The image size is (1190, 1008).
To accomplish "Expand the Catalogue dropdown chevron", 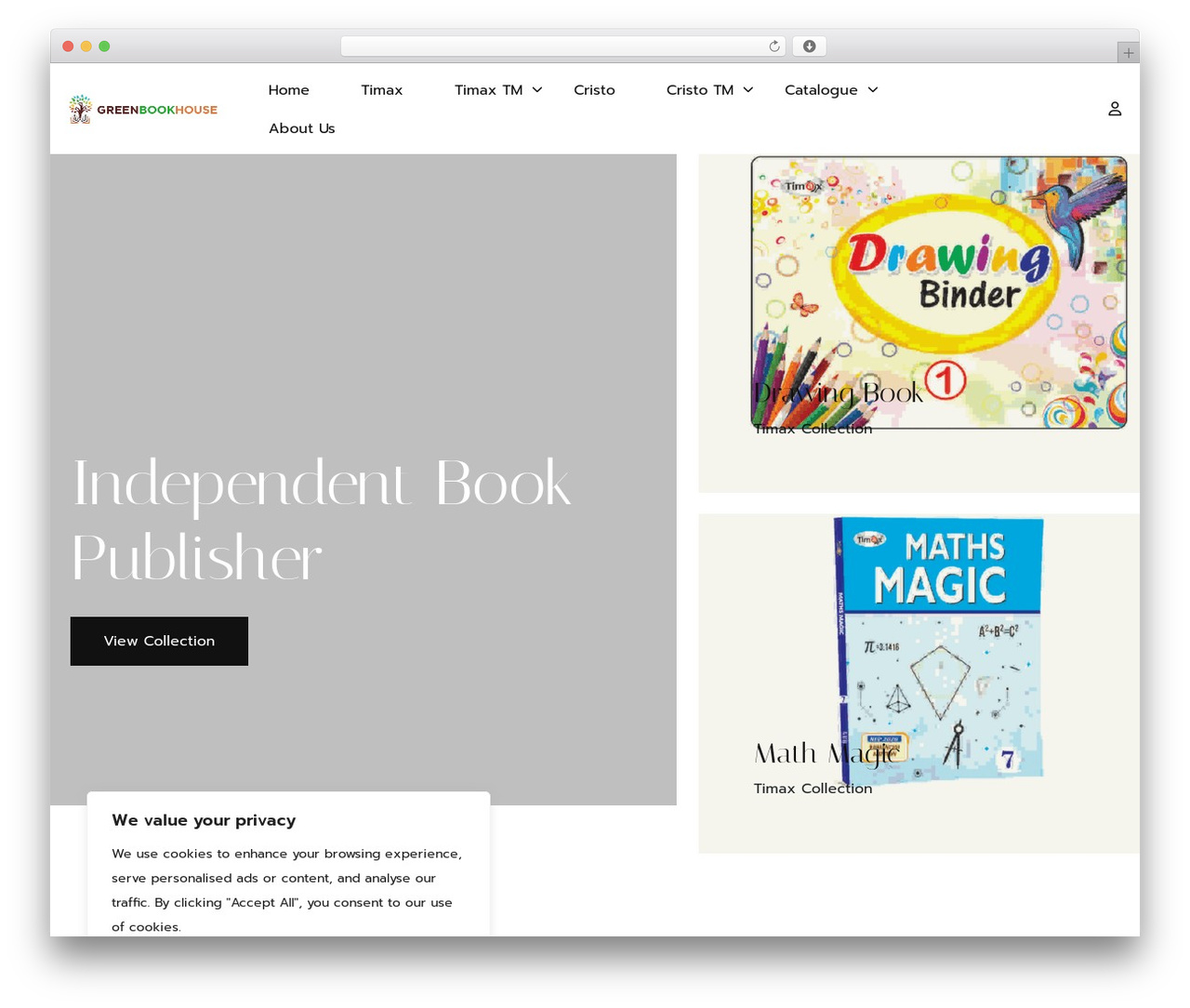I will (x=873, y=90).
